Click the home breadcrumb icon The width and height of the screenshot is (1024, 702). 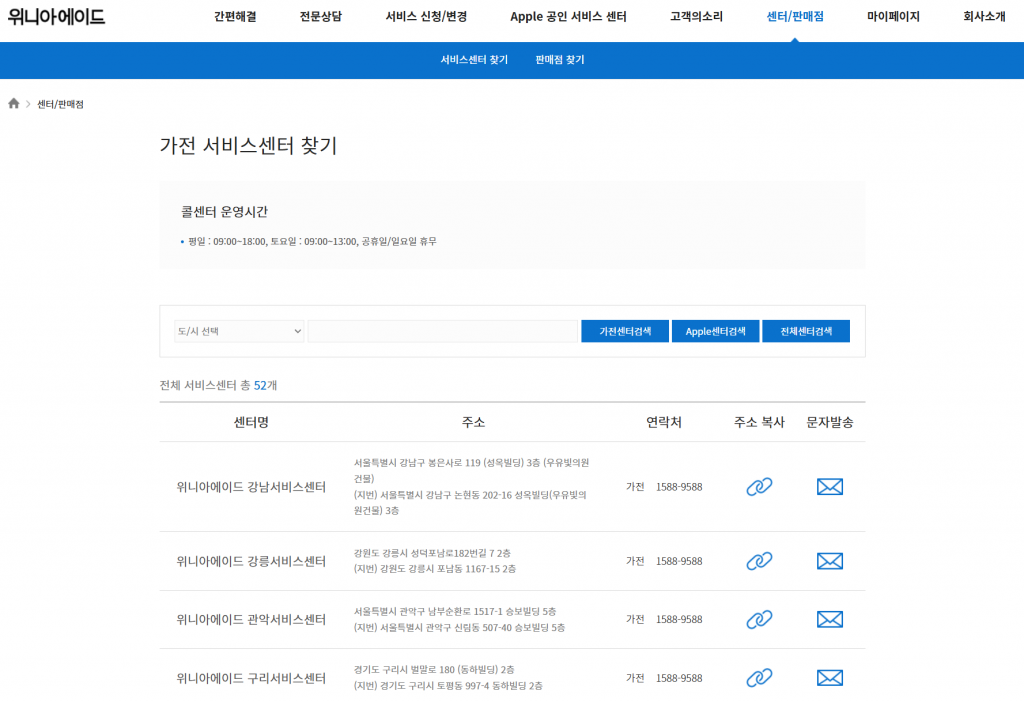click(x=13, y=102)
